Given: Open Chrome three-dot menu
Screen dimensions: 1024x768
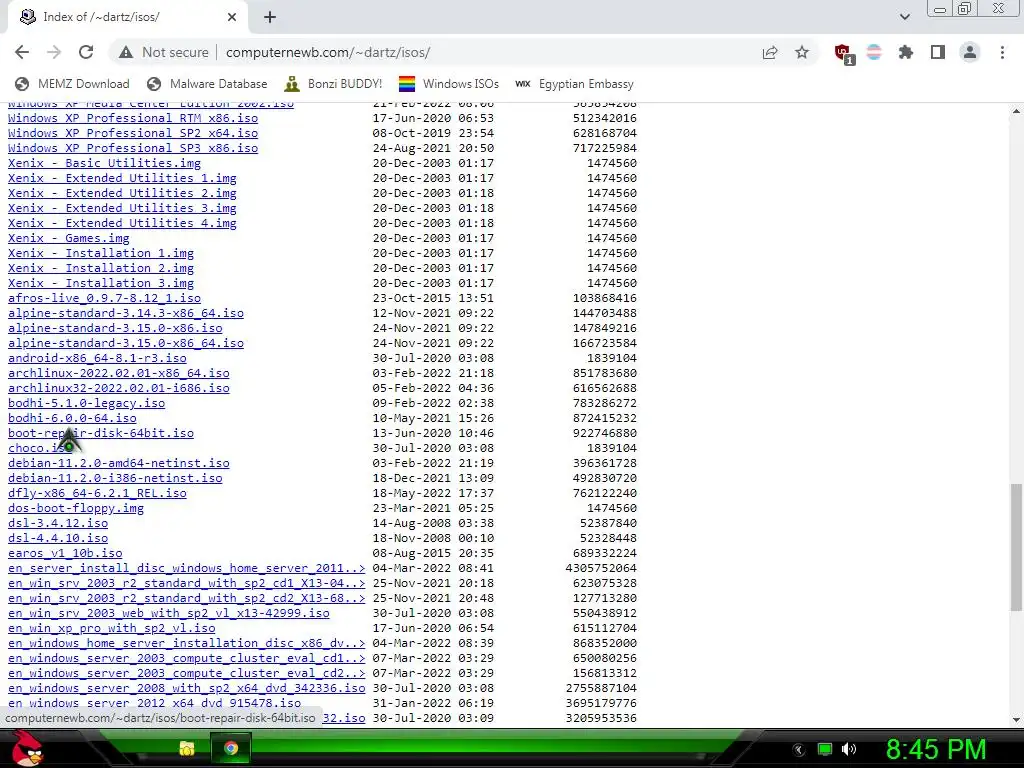Looking at the screenshot, I should coord(1002,52).
